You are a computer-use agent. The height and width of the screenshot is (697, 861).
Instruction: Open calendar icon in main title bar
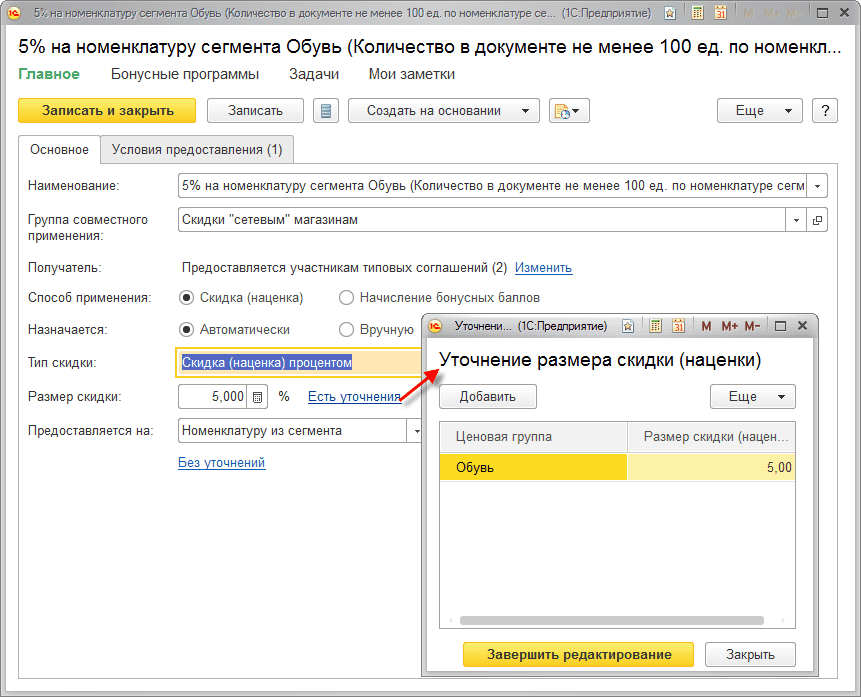pyautogui.click(x=720, y=13)
